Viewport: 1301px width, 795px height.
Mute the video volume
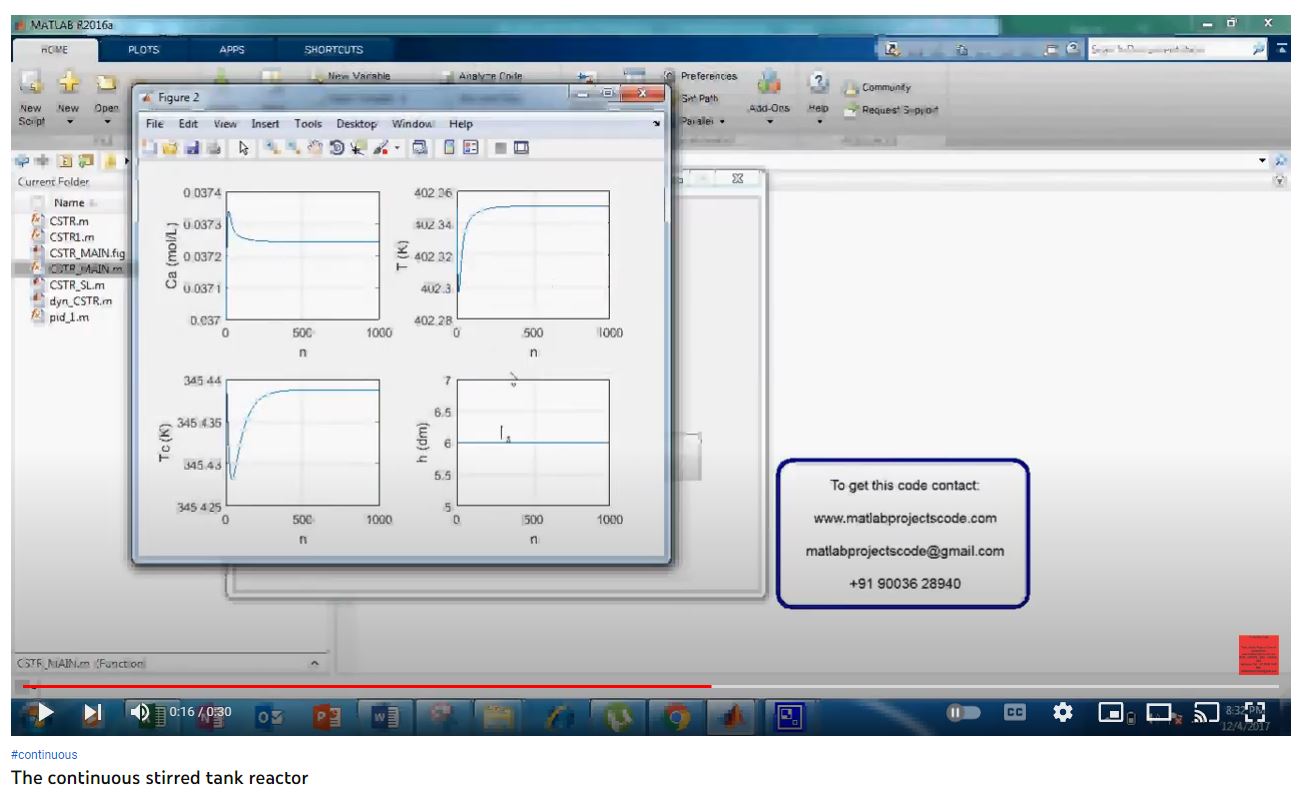[x=140, y=712]
